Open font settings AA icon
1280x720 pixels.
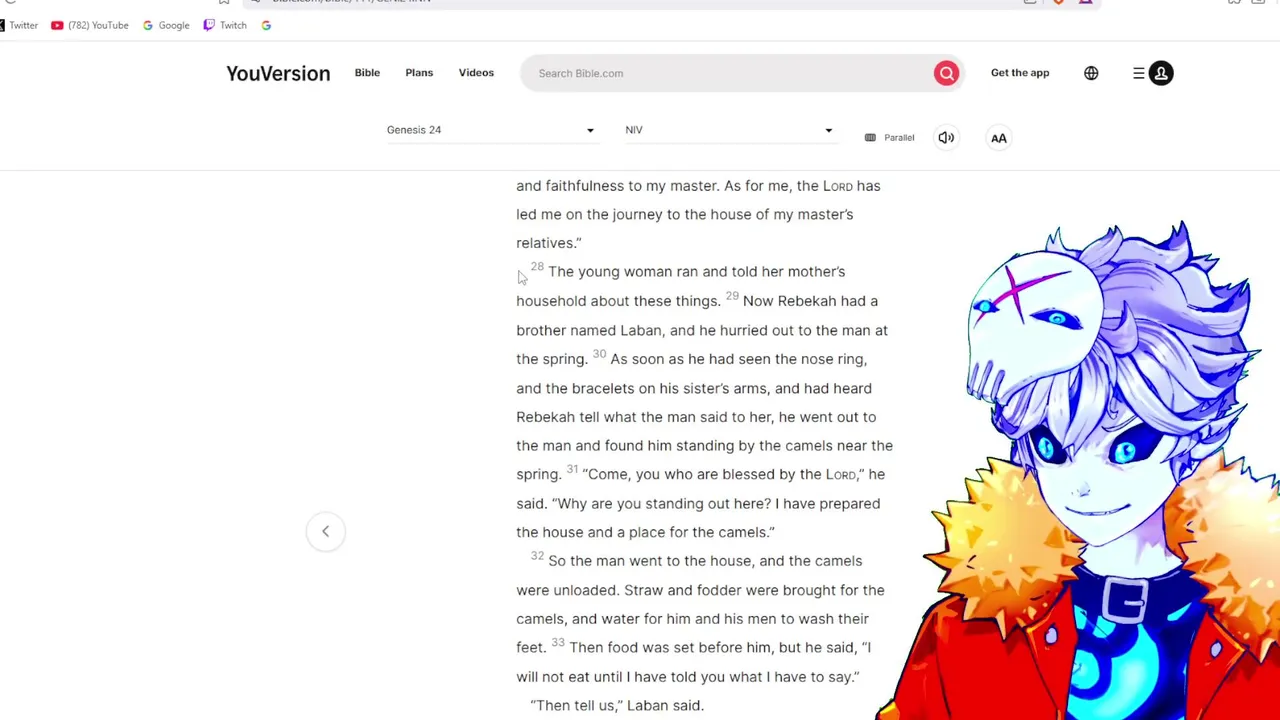(x=999, y=138)
